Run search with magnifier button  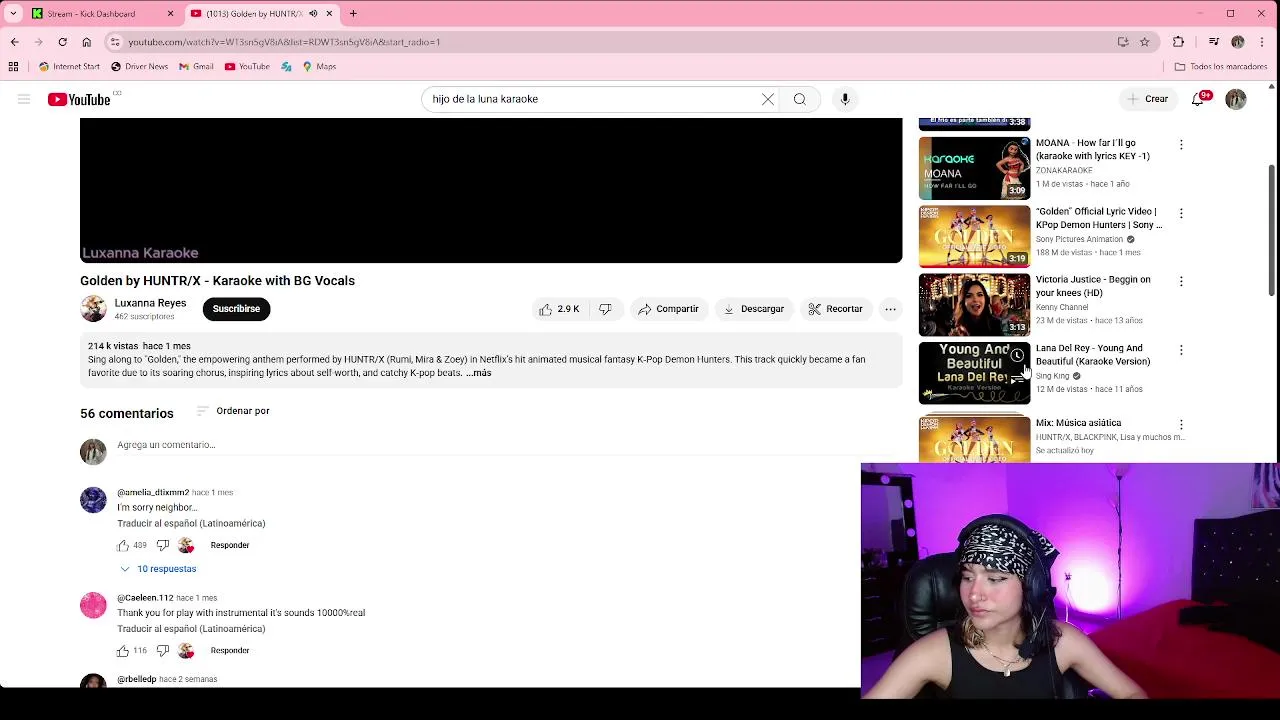(x=800, y=99)
